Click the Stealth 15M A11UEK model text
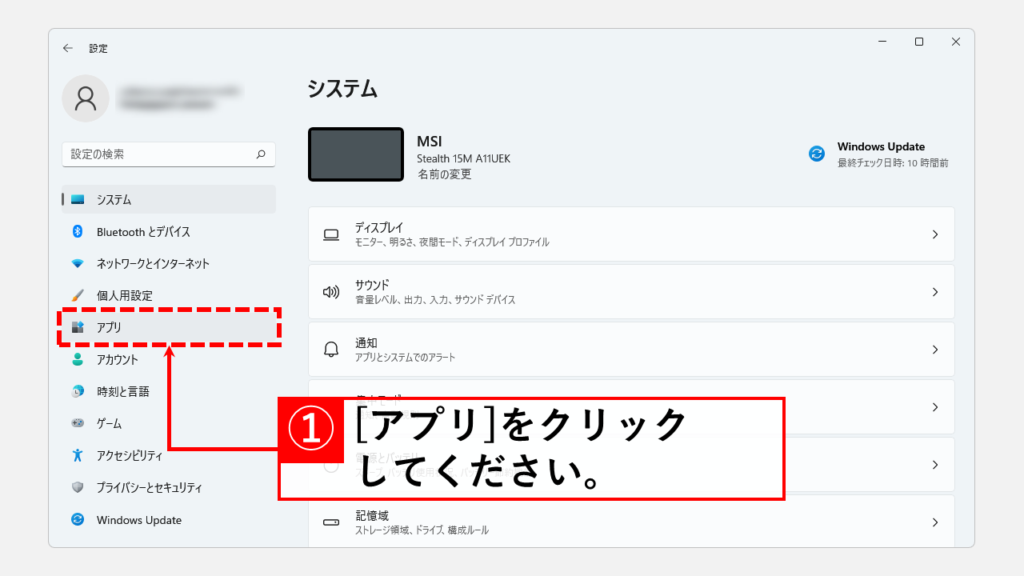This screenshot has width=1024, height=576. [x=464, y=159]
